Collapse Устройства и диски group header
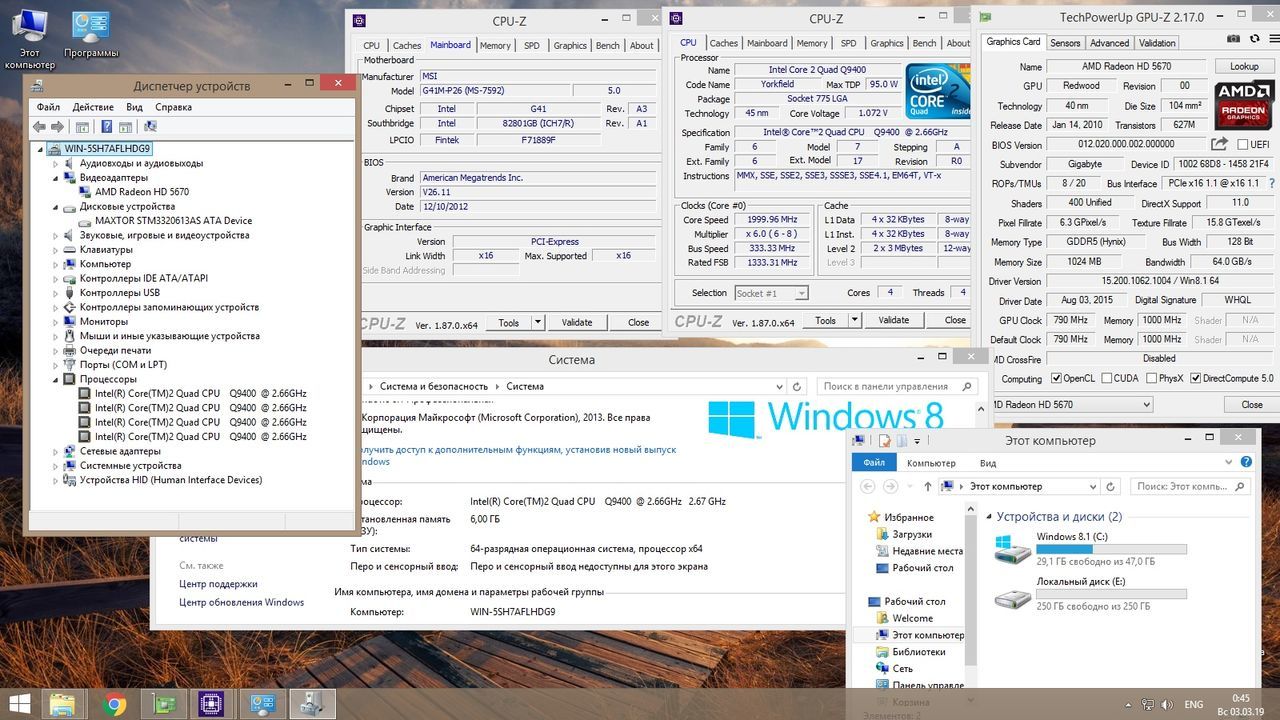 click(989, 517)
